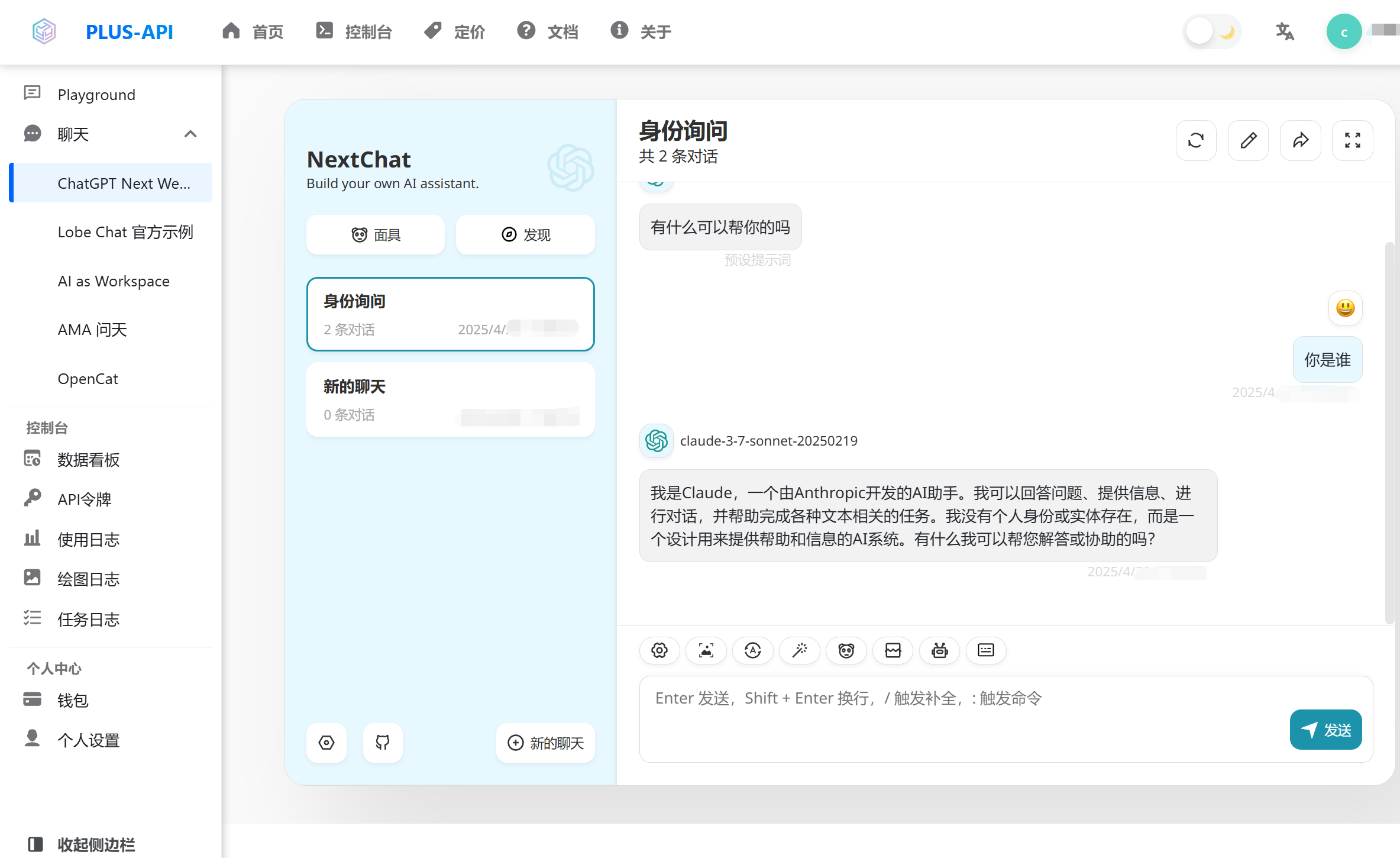Click the shortcut keyboard icon in toolbar
This screenshot has height=858, width=1400.
tap(986, 650)
